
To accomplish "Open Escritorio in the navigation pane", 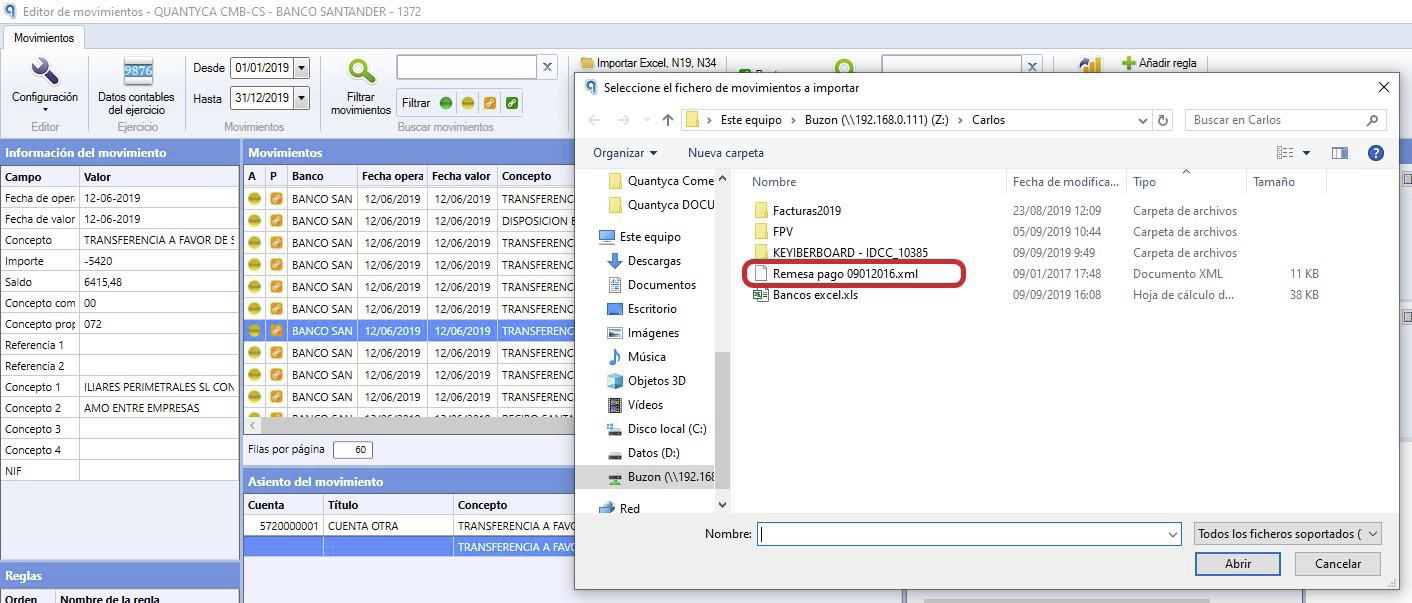I will (x=652, y=309).
